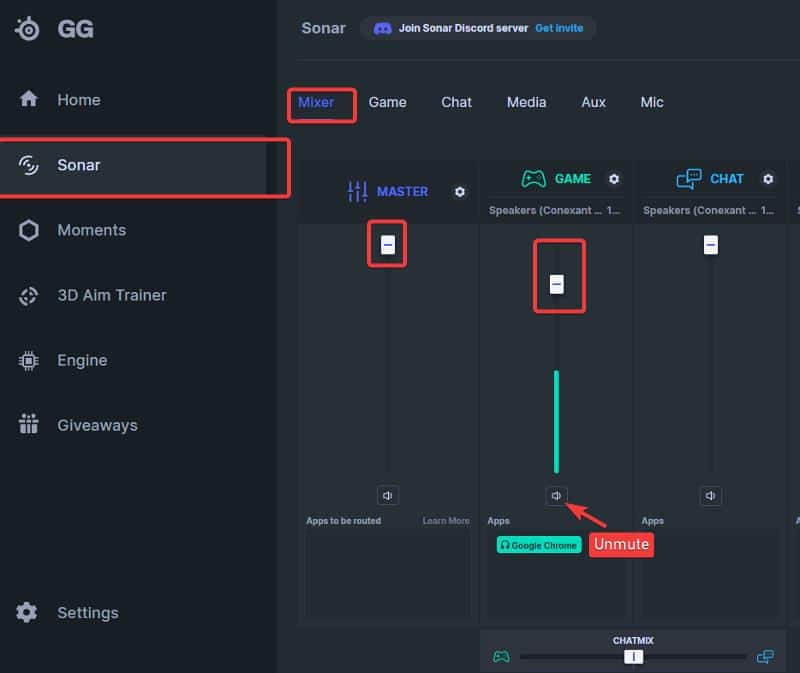This screenshot has height=673, width=800.
Task: Click the Game volume slider handle
Action: coord(557,284)
